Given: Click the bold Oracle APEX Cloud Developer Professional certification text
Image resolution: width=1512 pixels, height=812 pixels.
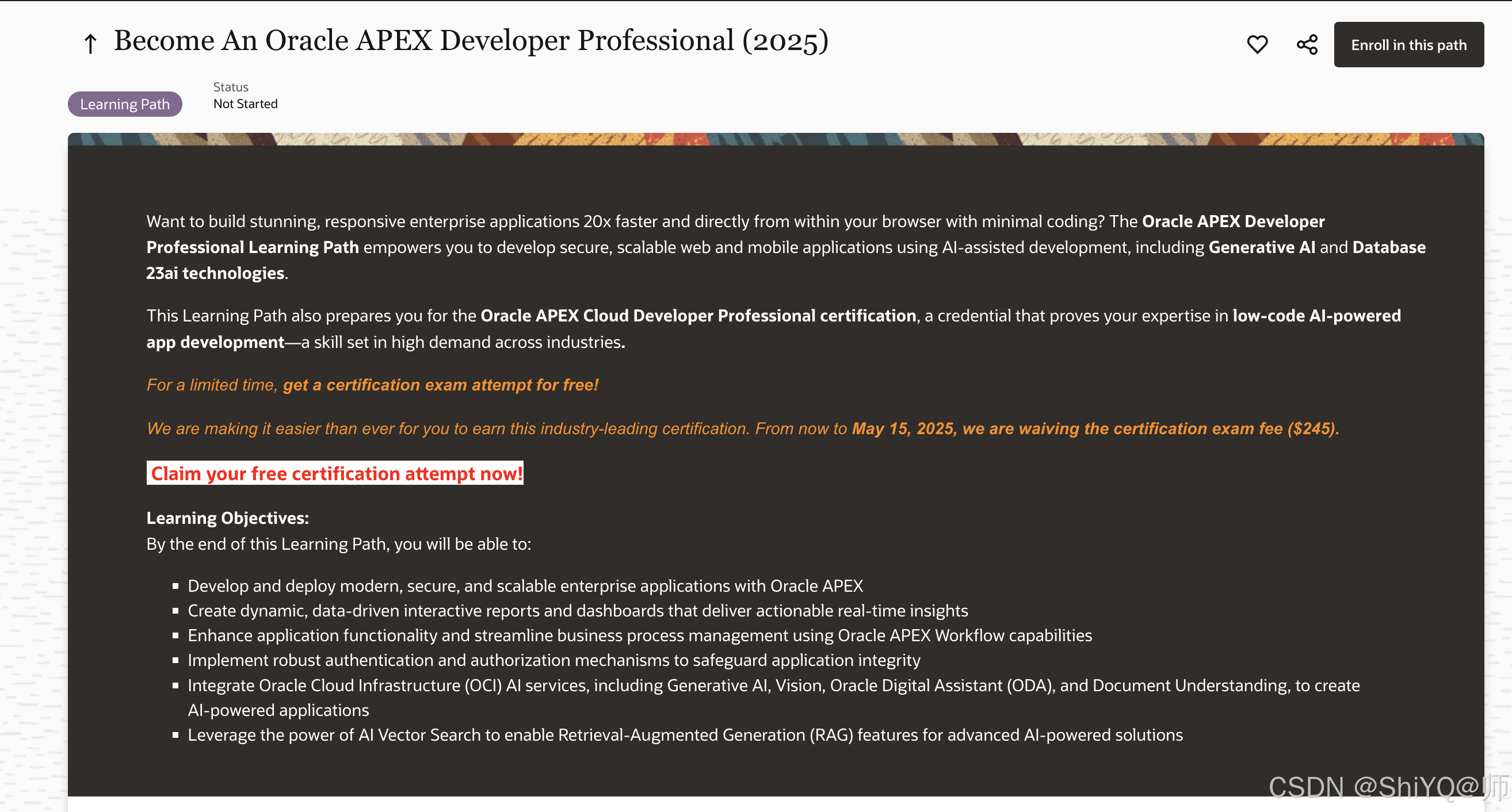Looking at the screenshot, I should 698,316.
